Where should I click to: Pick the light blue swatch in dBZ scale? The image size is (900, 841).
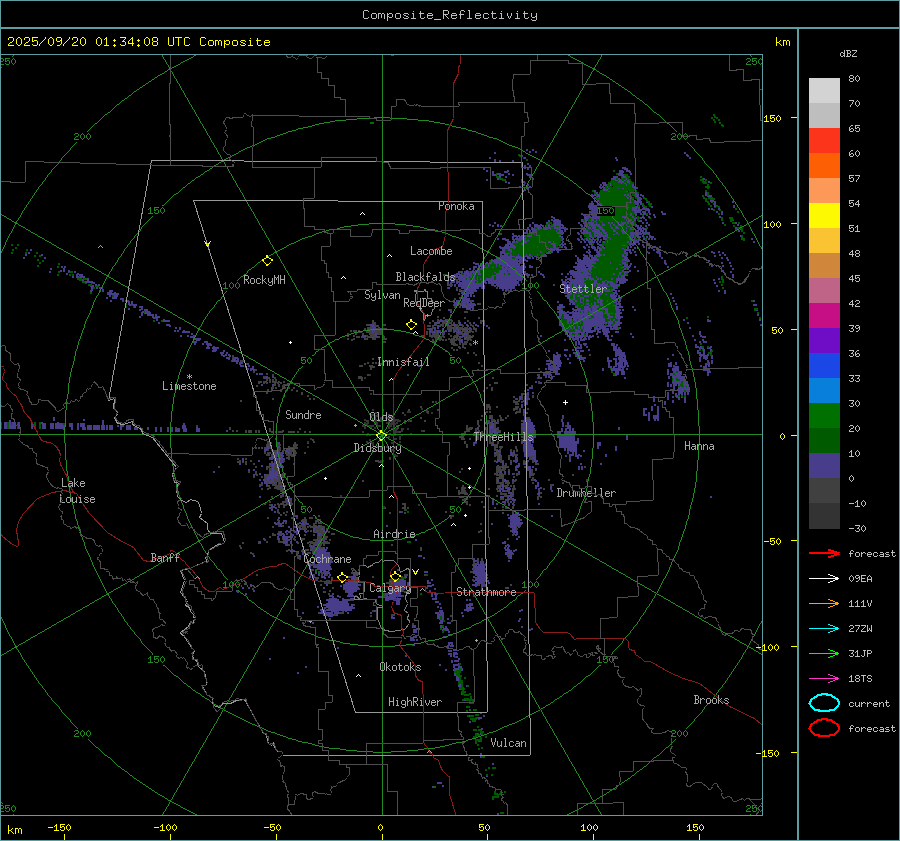coord(824,390)
